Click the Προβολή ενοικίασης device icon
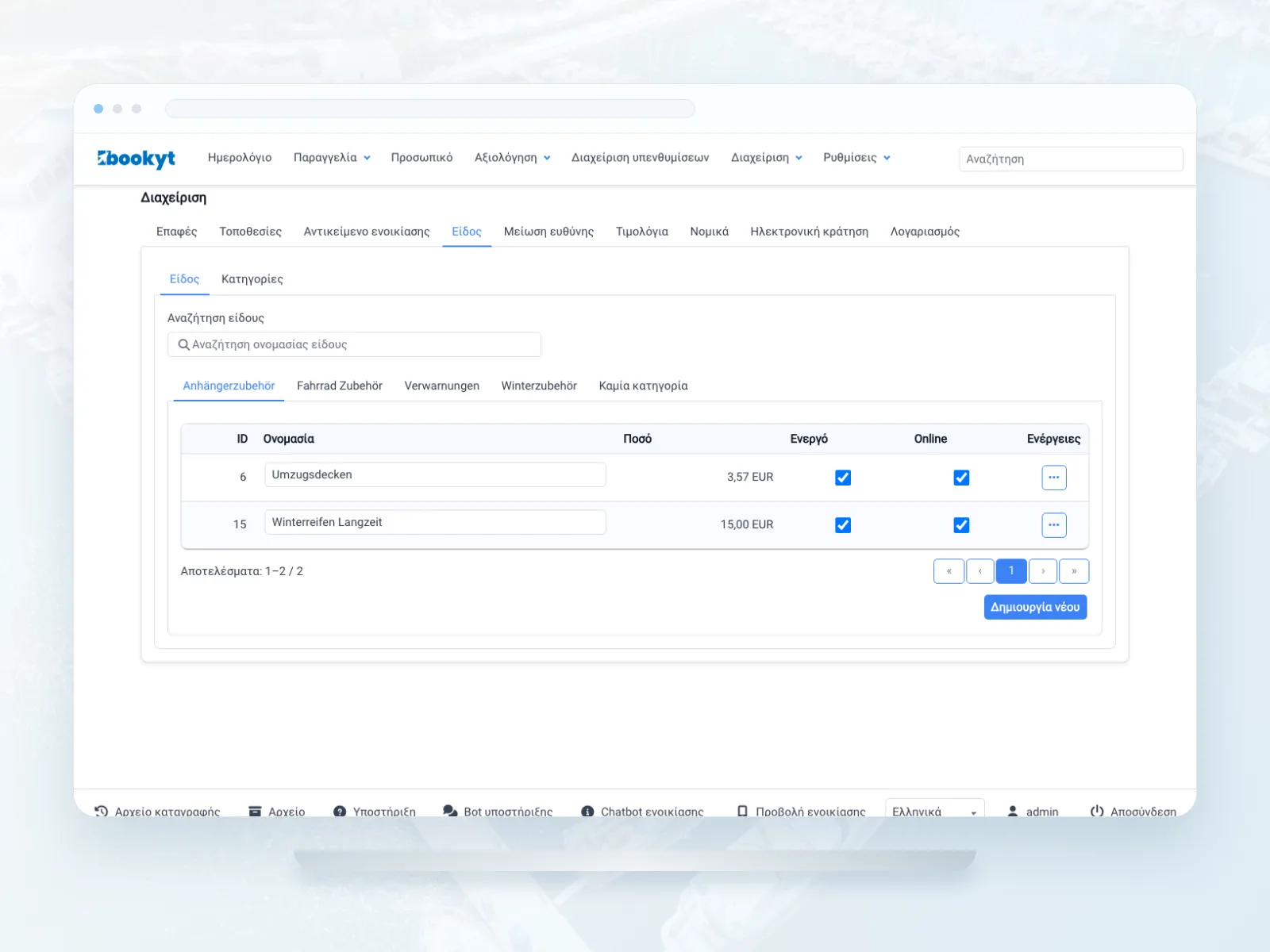 [x=742, y=811]
